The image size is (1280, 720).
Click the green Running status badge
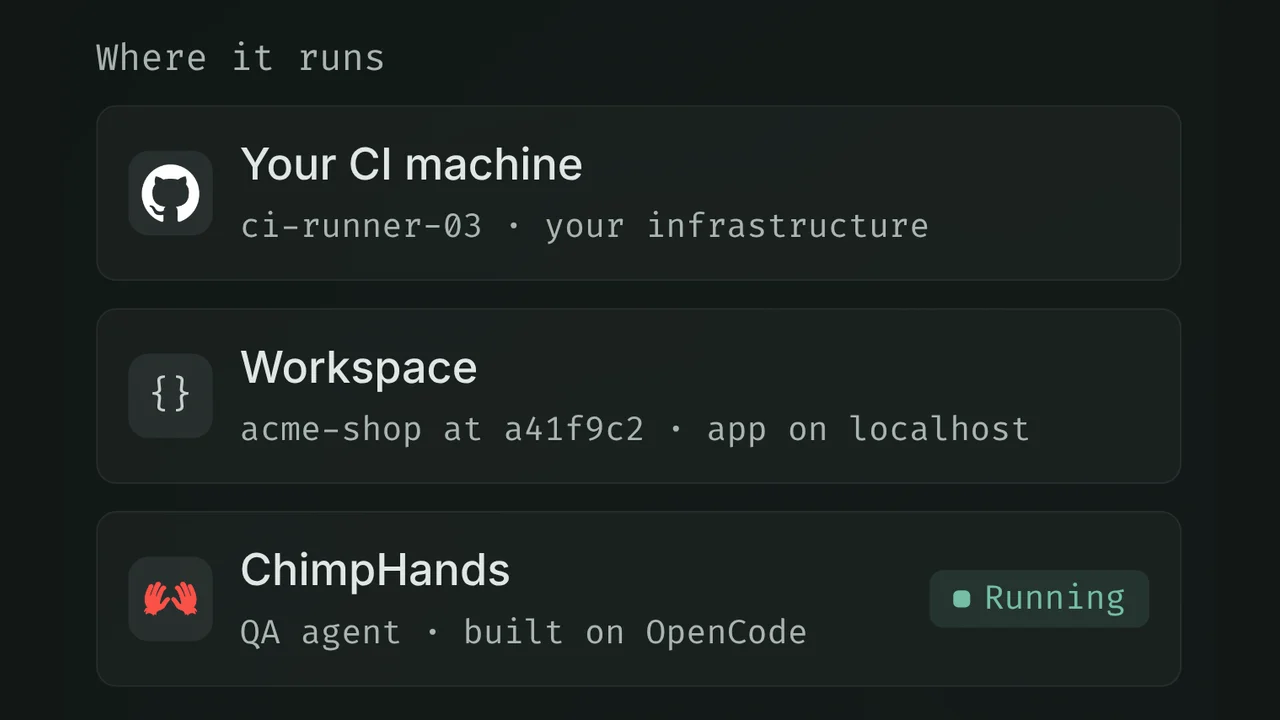coord(1039,598)
